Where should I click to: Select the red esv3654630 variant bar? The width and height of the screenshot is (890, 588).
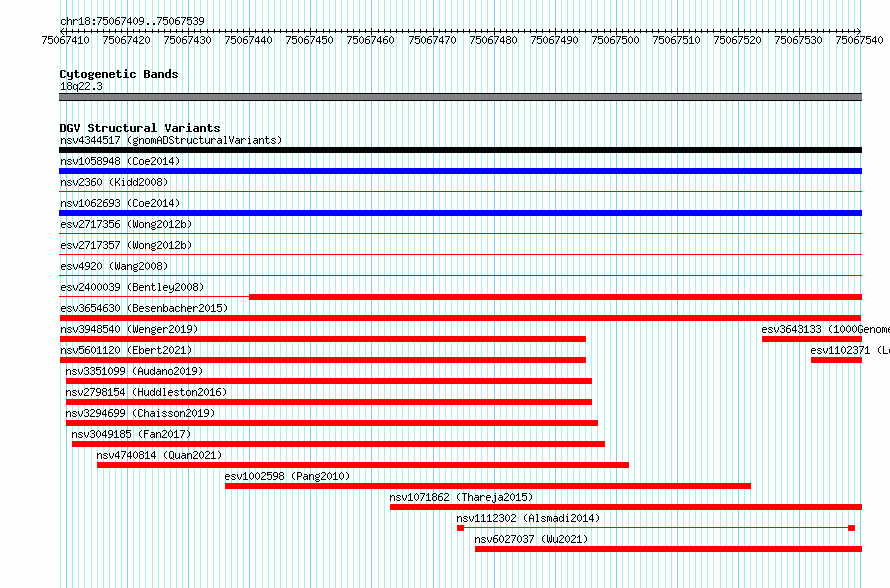tap(460, 318)
